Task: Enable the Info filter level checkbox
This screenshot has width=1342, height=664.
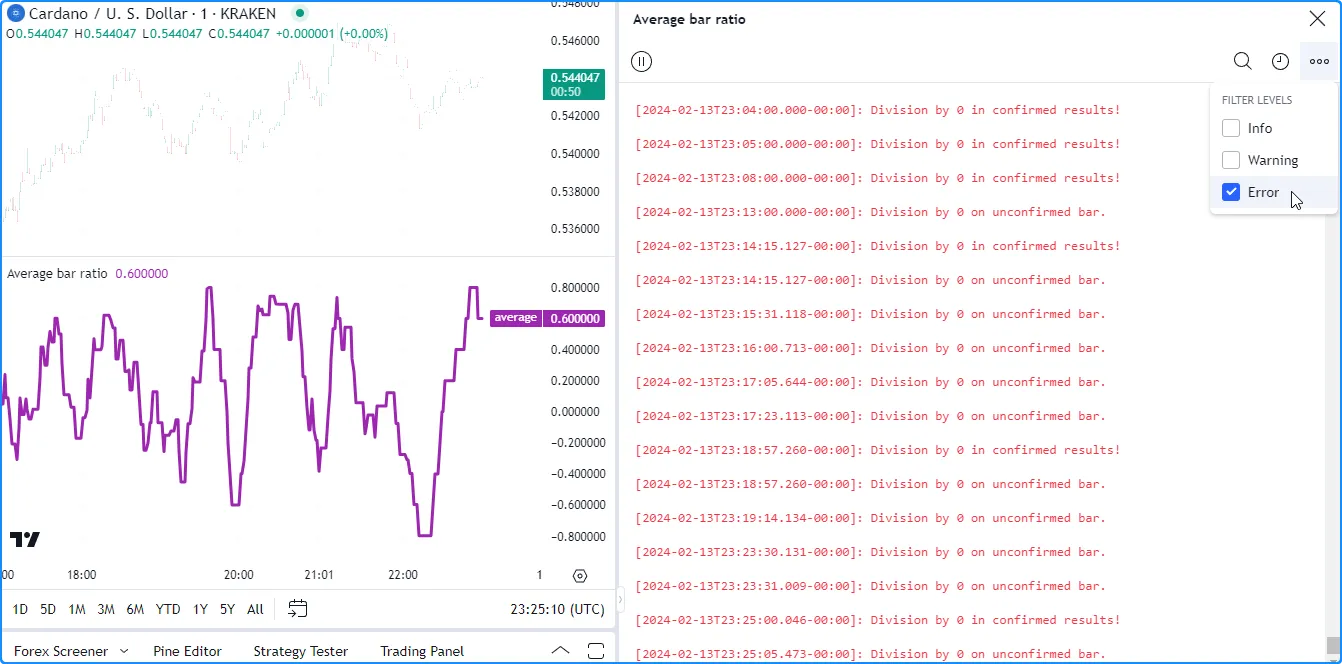Action: pos(1231,128)
